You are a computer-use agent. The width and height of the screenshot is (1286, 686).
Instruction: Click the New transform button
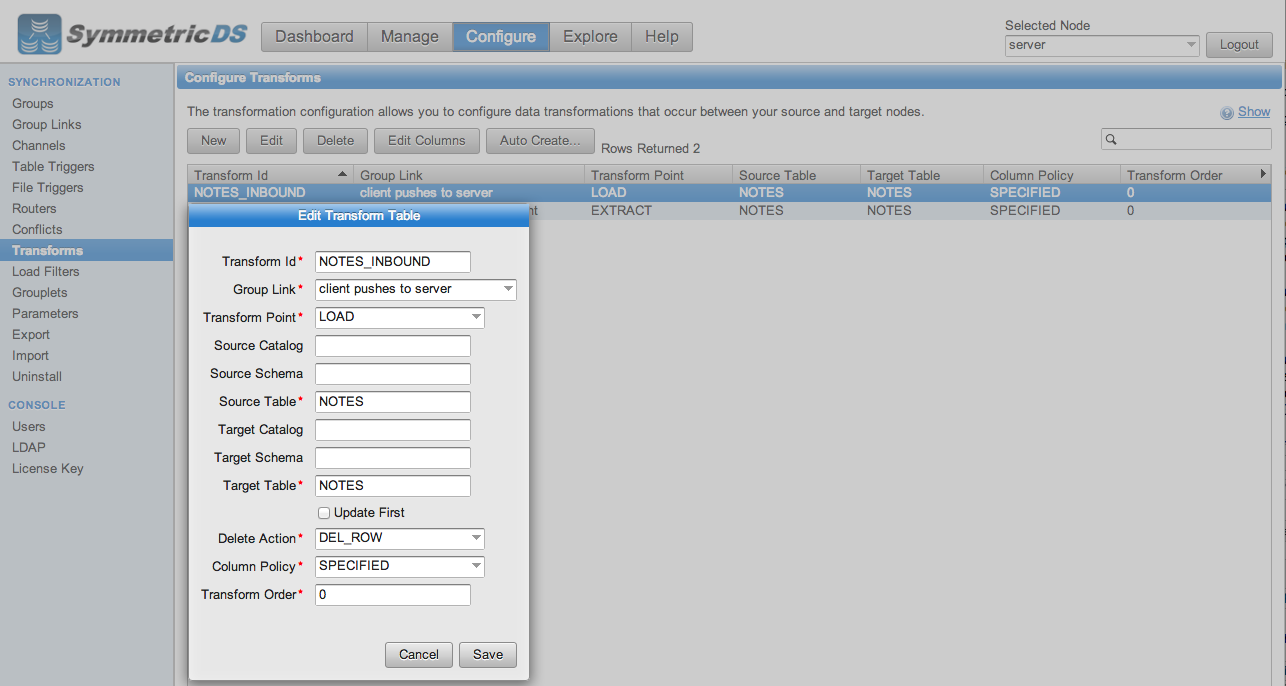tap(214, 141)
